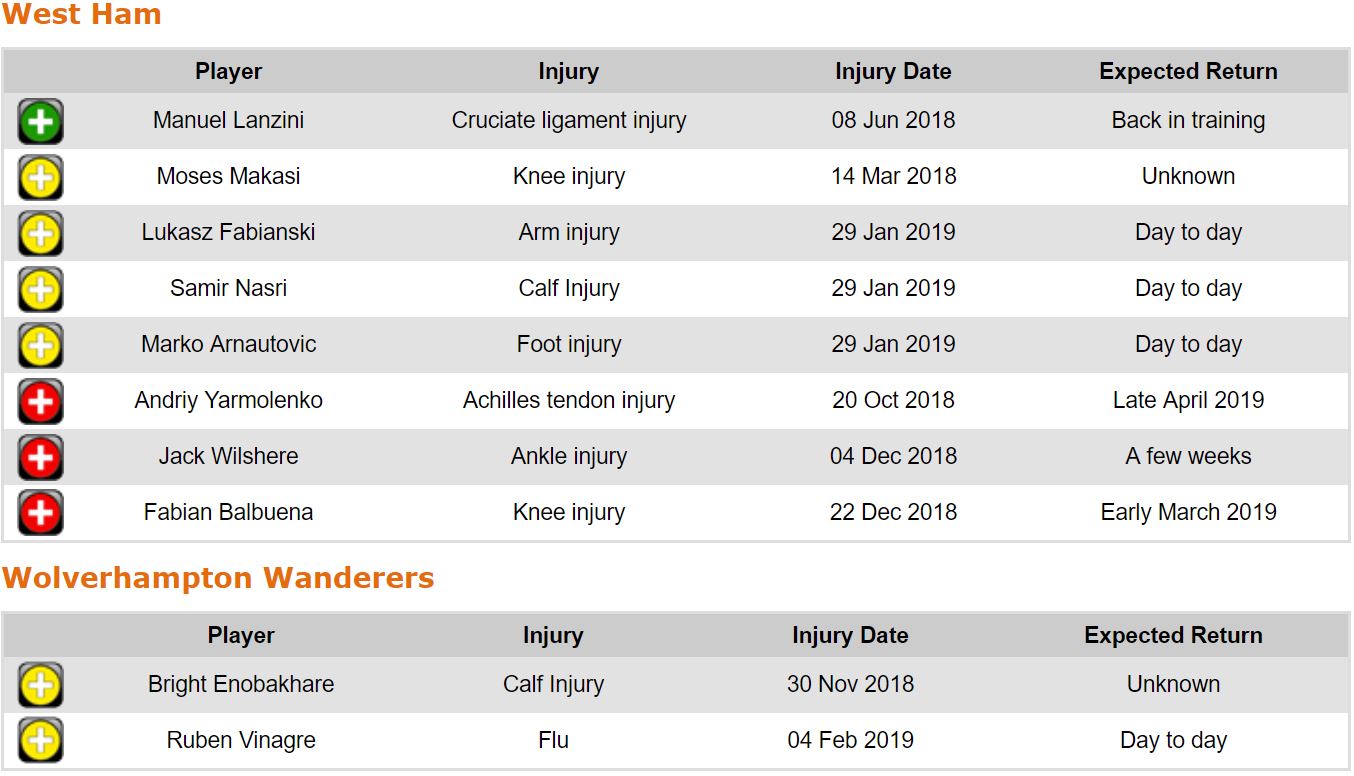The height and width of the screenshot is (776, 1354).
Task: Click the yellow icon beside Bright Enobakhare
Action: coord(40,686)
